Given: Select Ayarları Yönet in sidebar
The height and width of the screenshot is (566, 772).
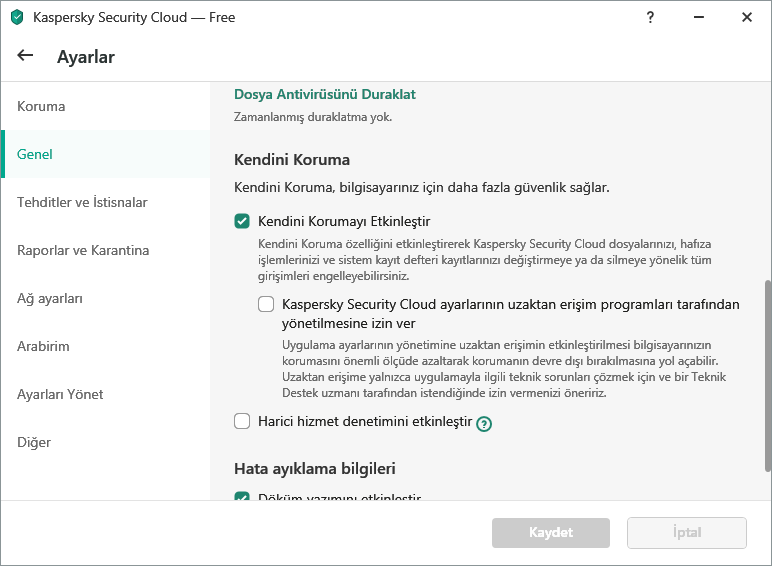Looking at the screenshot, I should coord(60,394).
